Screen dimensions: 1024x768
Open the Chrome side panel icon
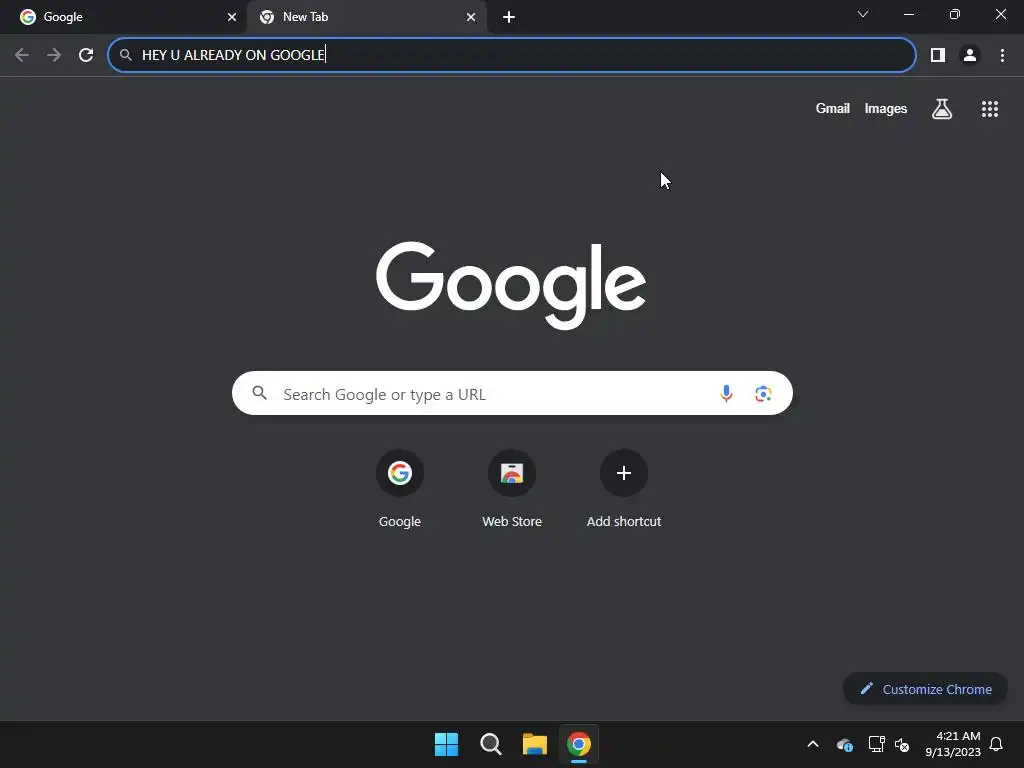click(938, 55)
